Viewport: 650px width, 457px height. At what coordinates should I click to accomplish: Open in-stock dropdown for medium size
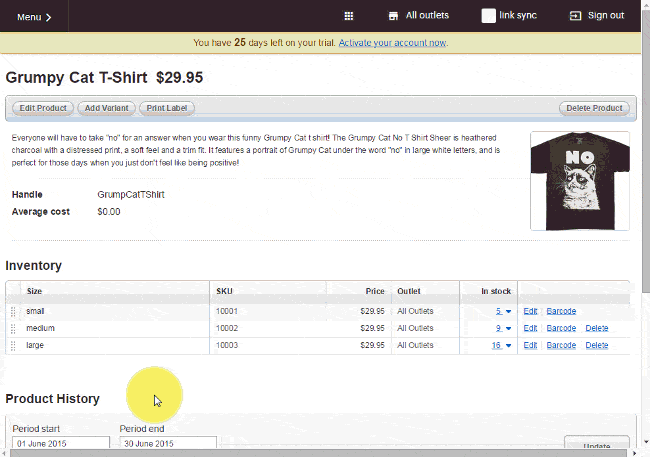click(507, 329)
